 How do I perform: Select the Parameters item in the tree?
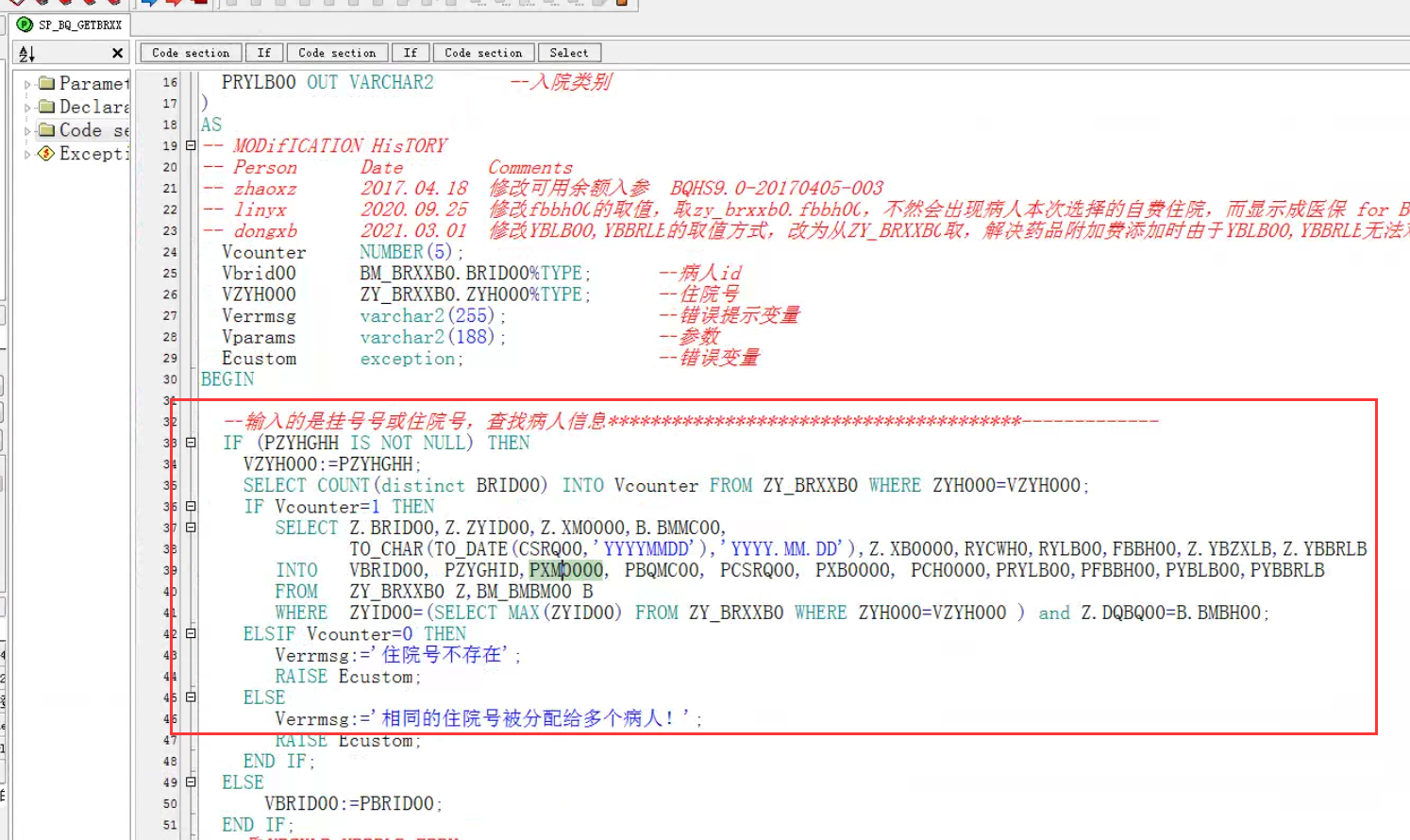[x=93, y=84]
